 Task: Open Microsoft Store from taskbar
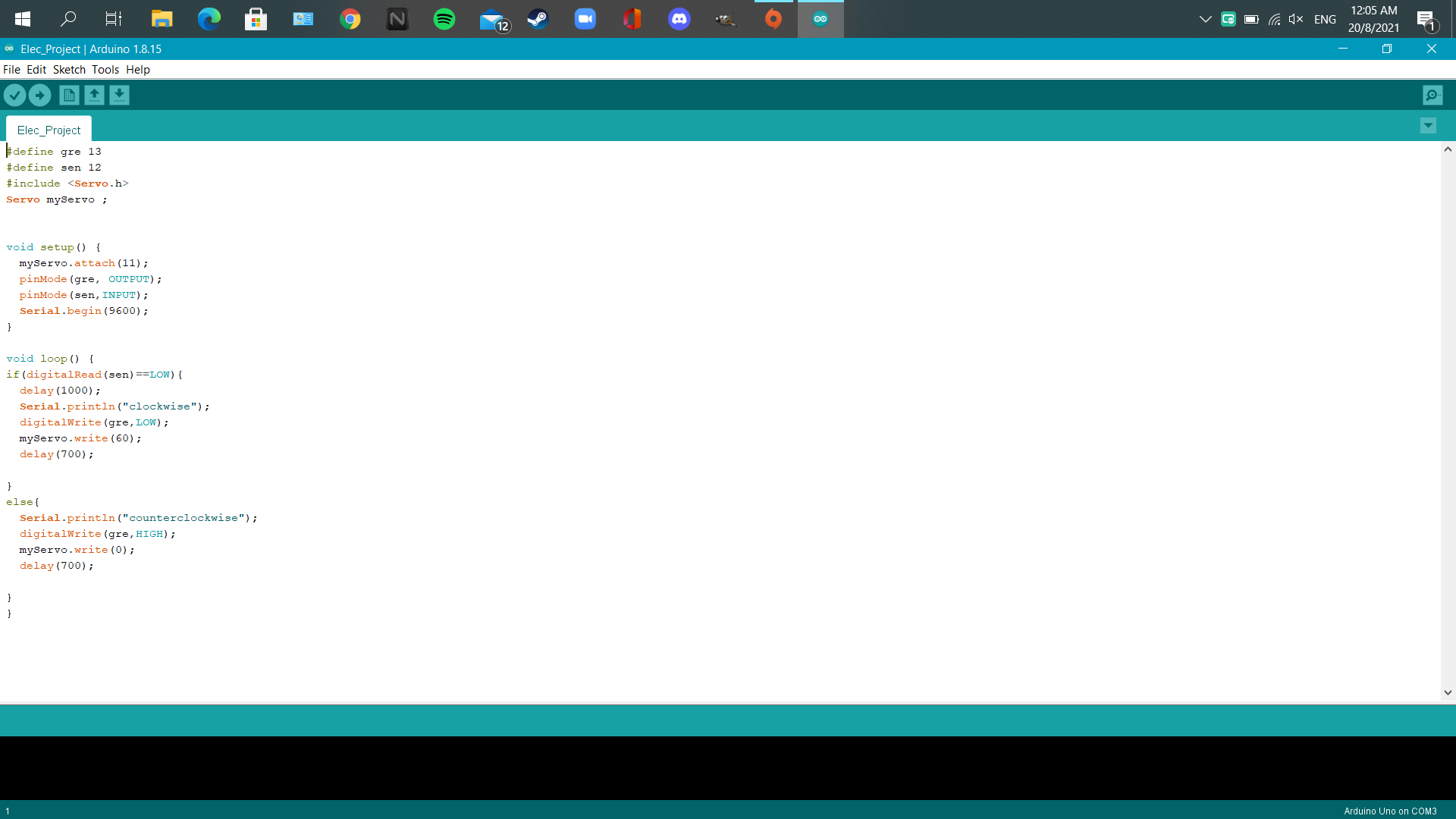(x=256, y=19)
